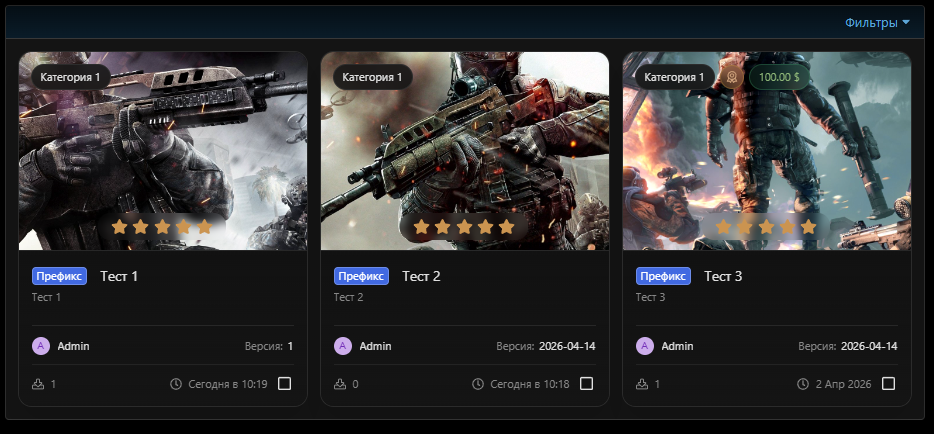Click the clock icon beside Сегодня в 10:18
The image size is (934, 434).
pyautogui.click(x=478, y=384)
